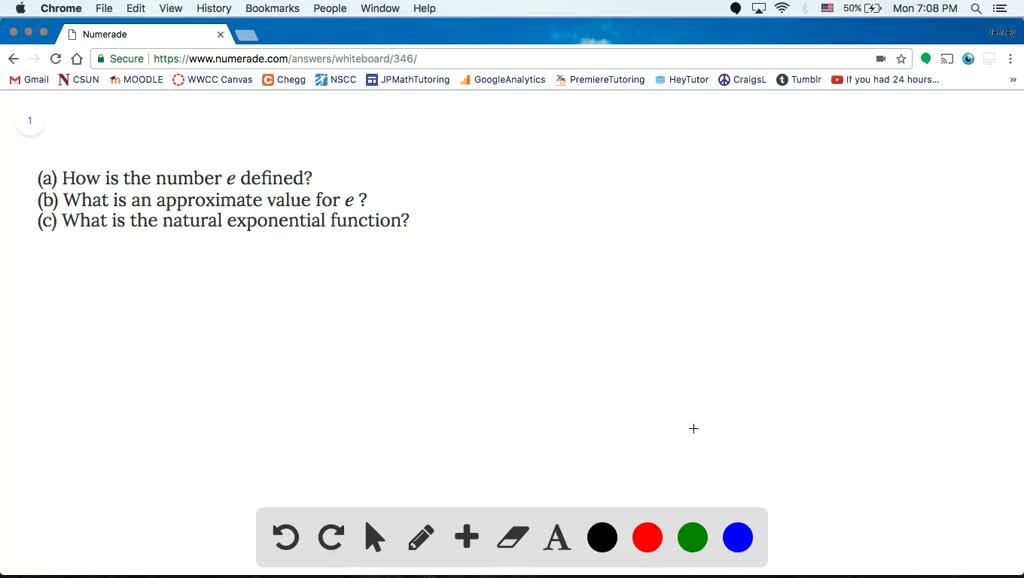Open the Window menu

click(x=380, y=8)
